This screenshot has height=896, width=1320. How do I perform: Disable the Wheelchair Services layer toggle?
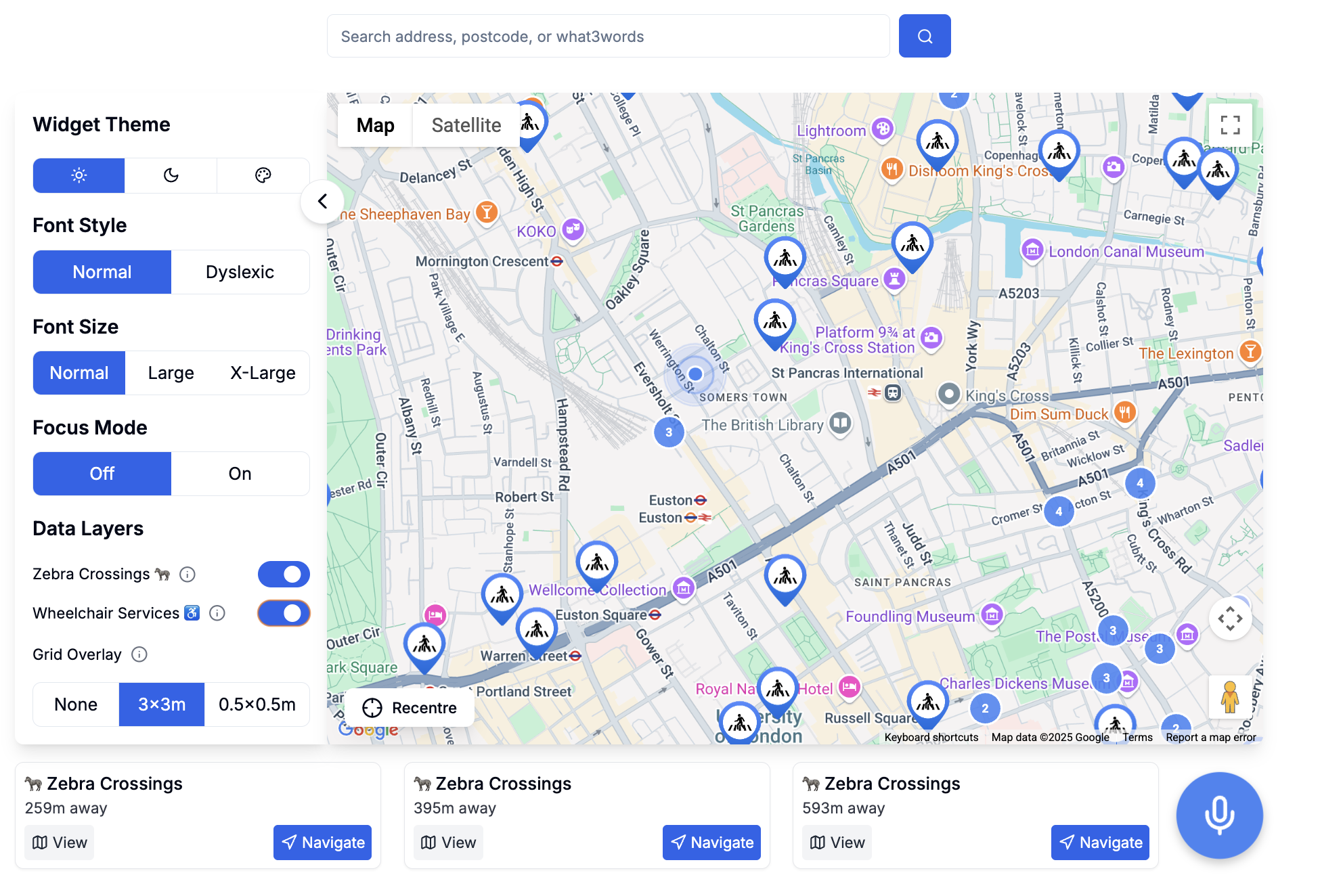coord(284,613)
